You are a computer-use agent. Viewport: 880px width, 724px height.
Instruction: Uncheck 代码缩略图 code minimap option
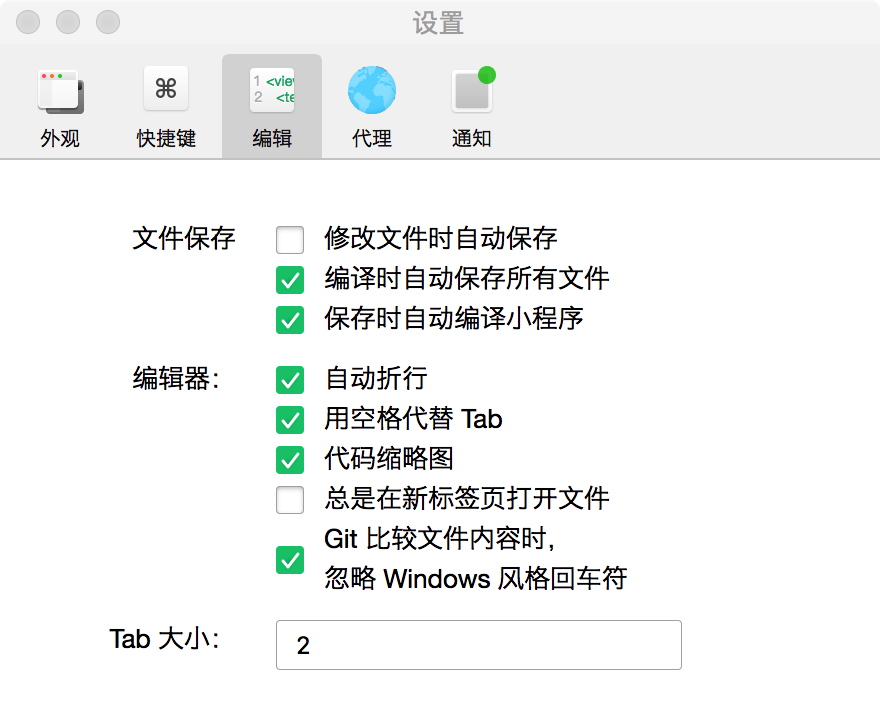click(x=290, y=459)
